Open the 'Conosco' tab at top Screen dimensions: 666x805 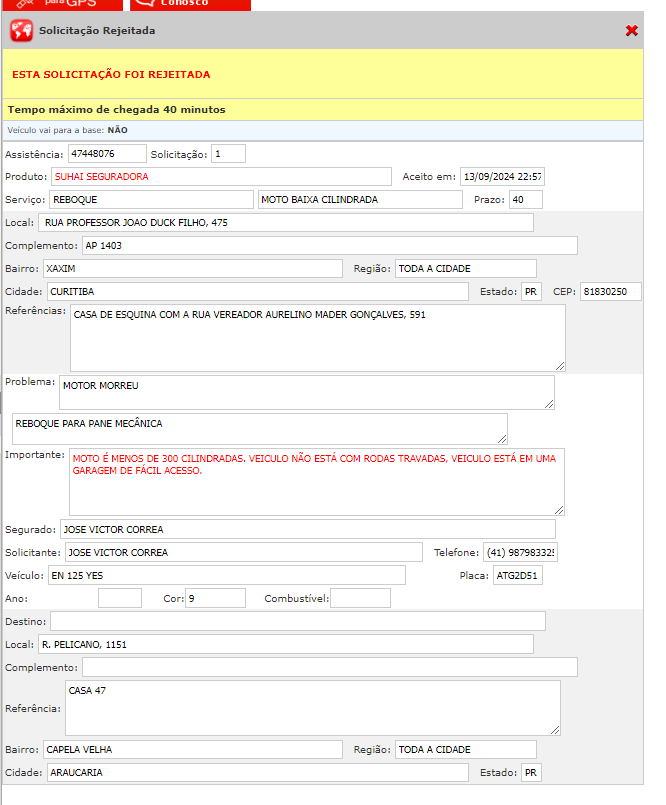click(192, 4)
